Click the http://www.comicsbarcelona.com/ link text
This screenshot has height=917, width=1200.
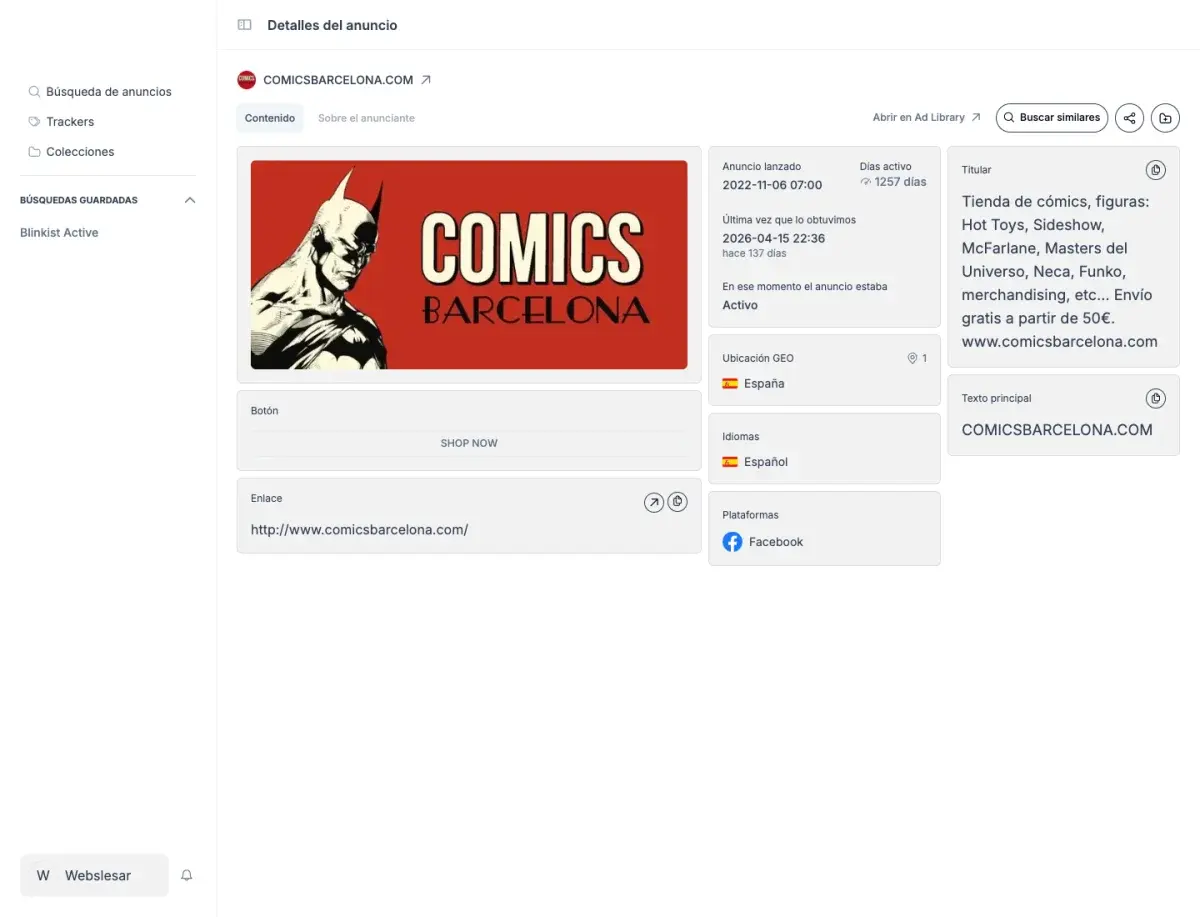(x=359, y=530)
